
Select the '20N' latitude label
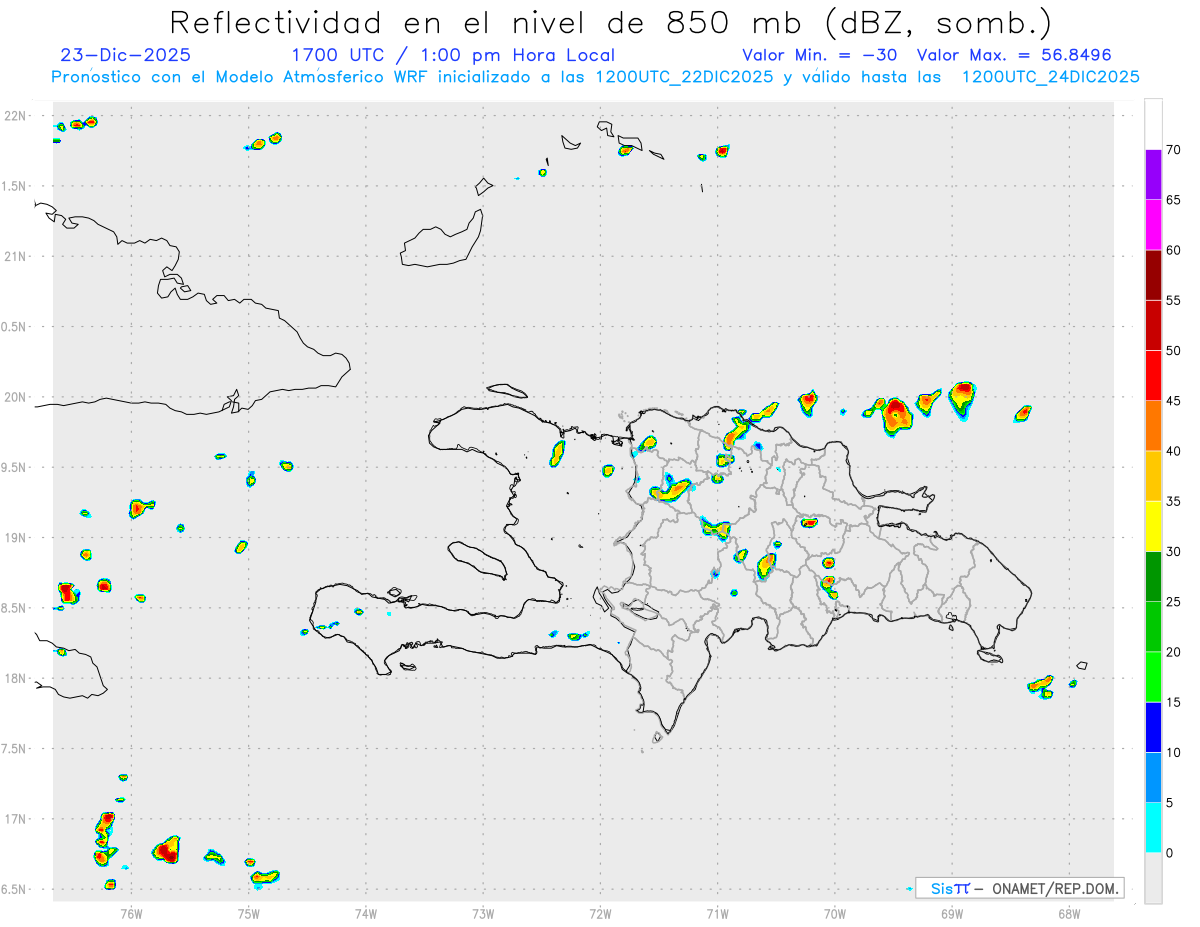pyautogui.click(x=17, y=397)
